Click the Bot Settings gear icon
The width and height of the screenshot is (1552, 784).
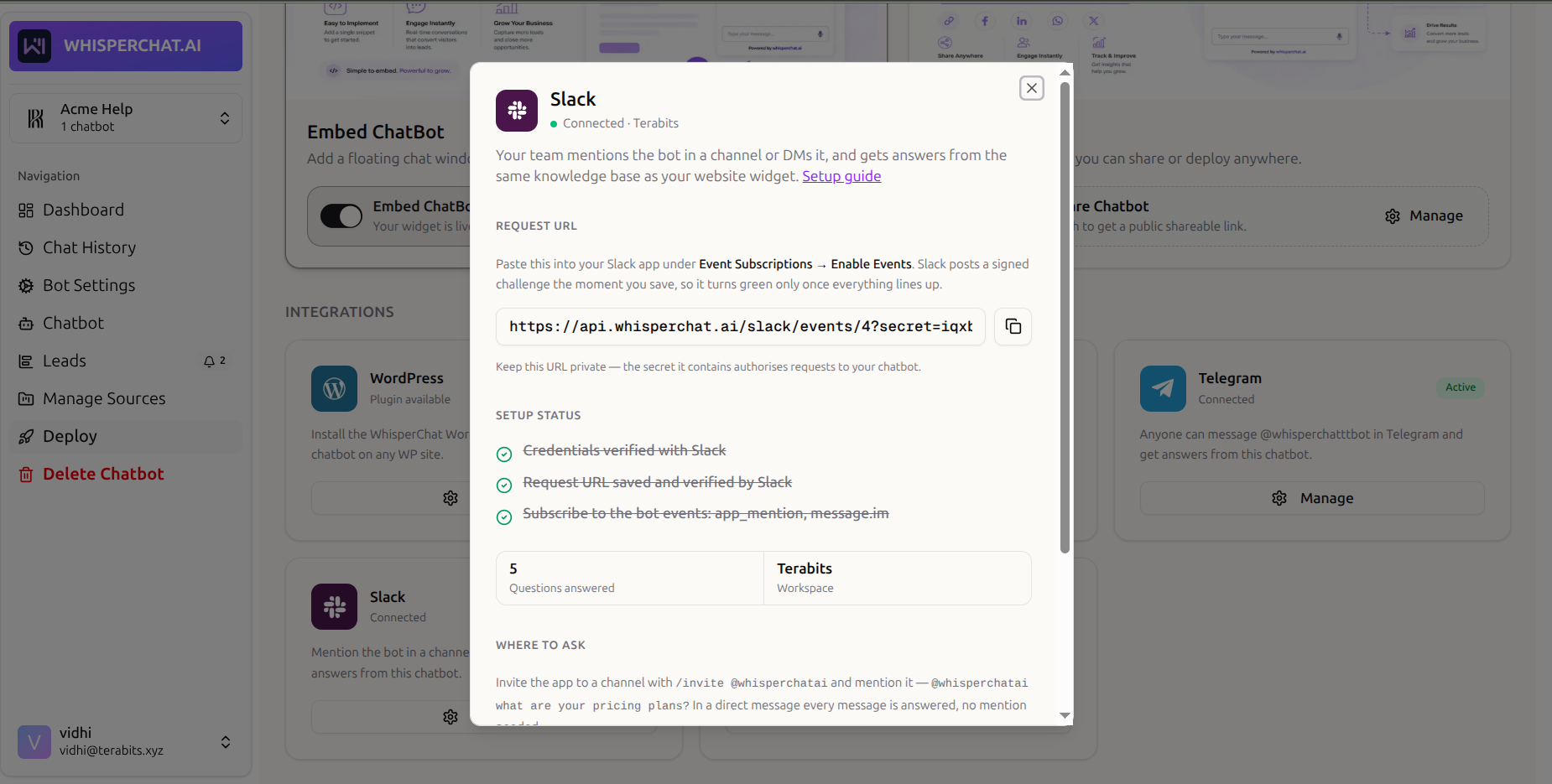tap(26, 286)
